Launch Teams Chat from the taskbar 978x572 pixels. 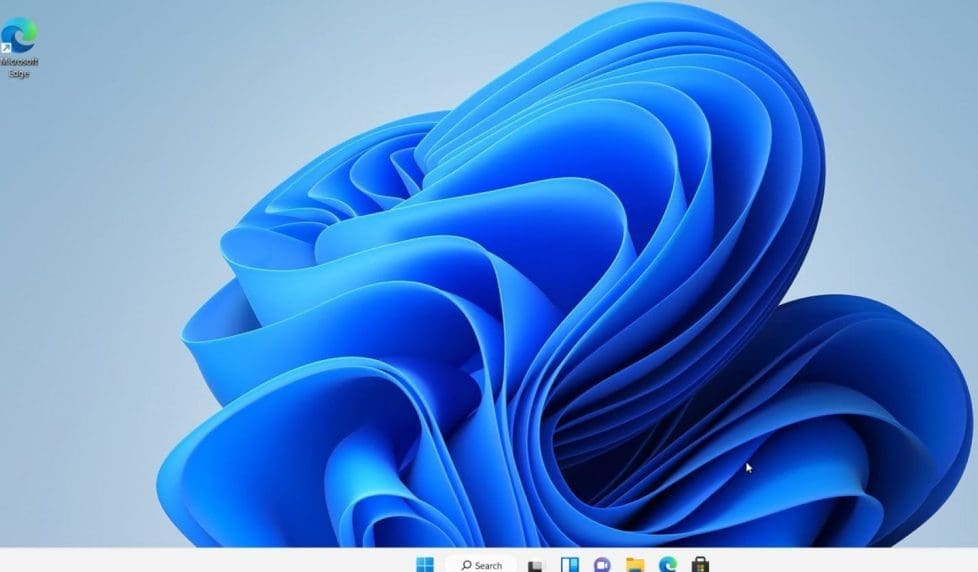point(602,565)
